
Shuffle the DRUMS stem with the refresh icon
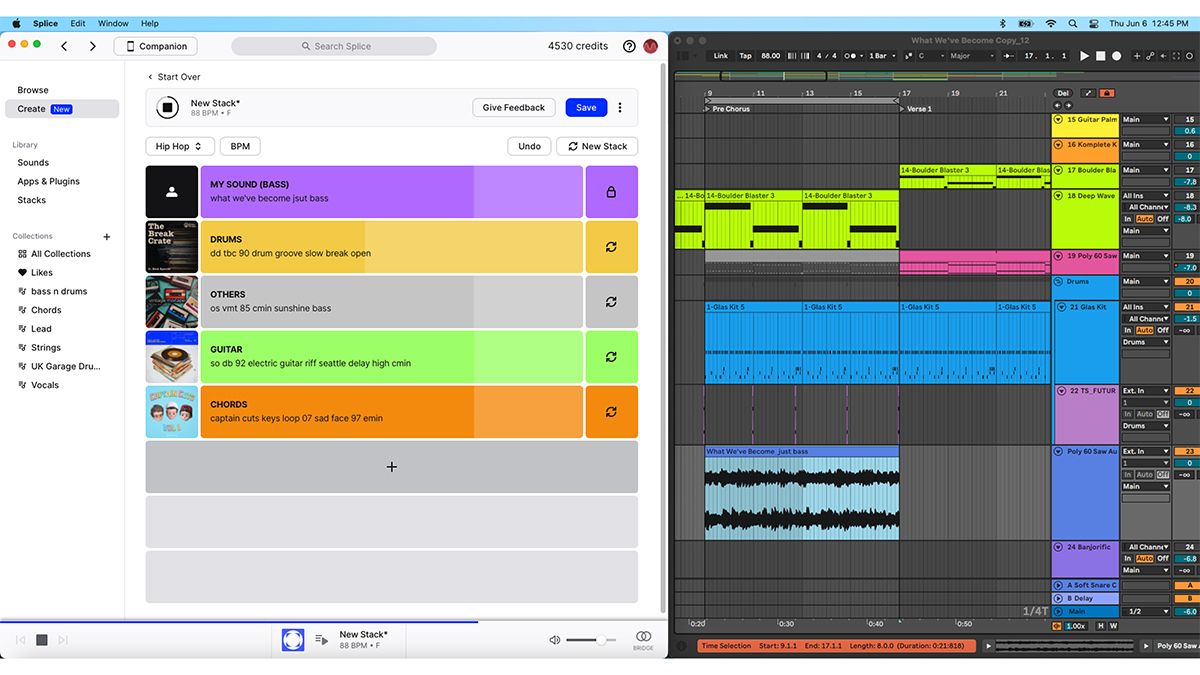point(611,246)
